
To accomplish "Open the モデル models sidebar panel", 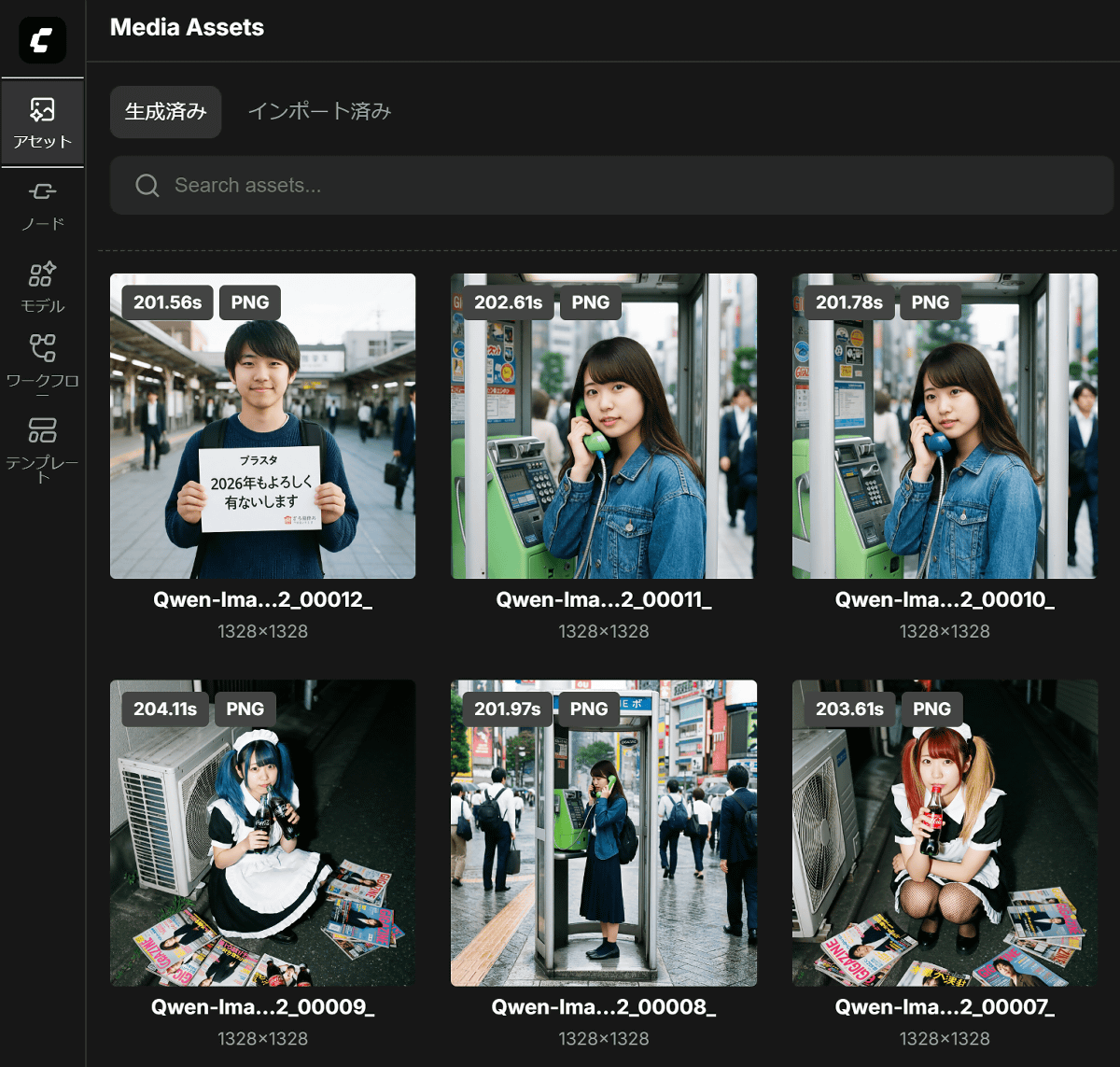I will (x=42, y=288).
